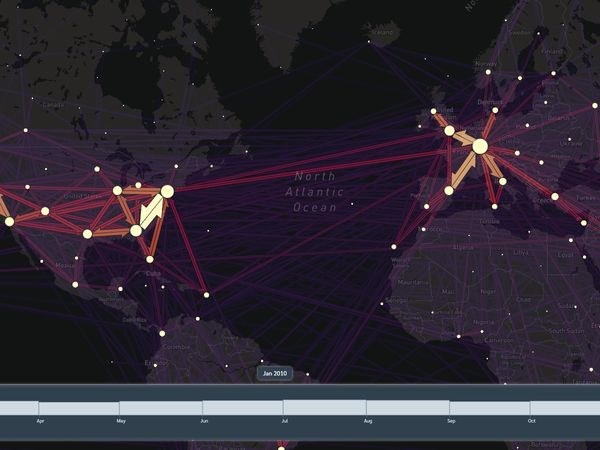The width and height of the screenshot is (600, 450).
Task: Click the Jun label on the time axis
Action: [203, 422]
